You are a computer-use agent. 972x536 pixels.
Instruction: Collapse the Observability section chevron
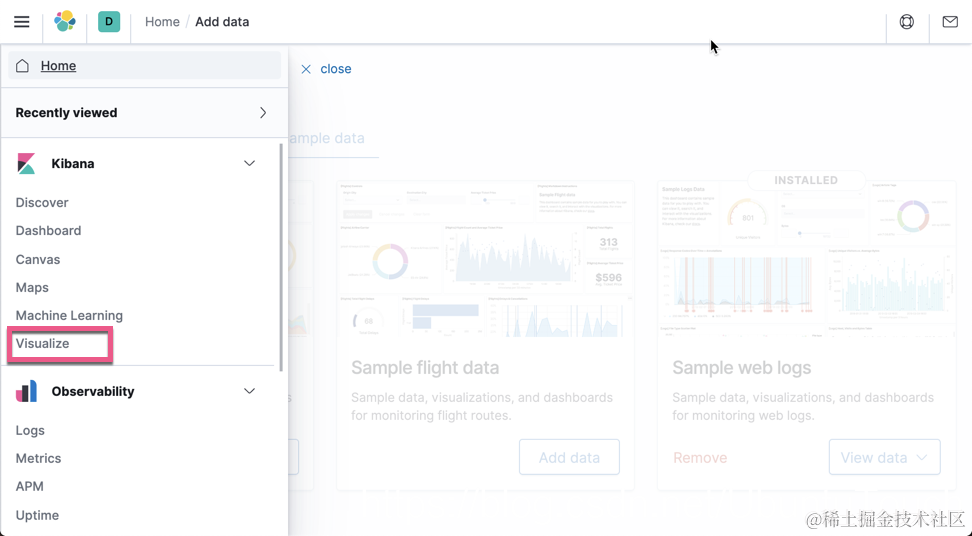(x=249, y=391)
